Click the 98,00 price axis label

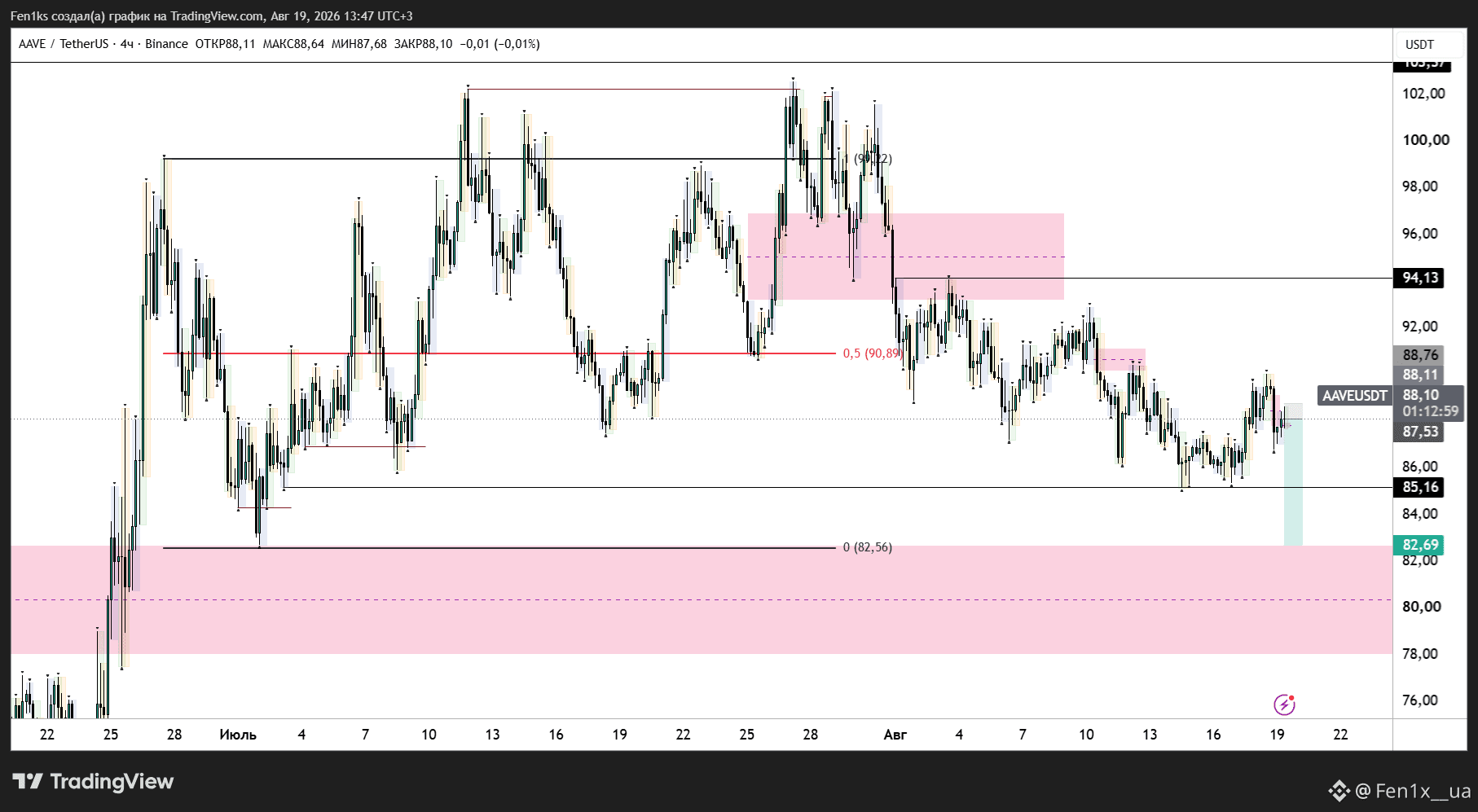(x=1419, y=187)
